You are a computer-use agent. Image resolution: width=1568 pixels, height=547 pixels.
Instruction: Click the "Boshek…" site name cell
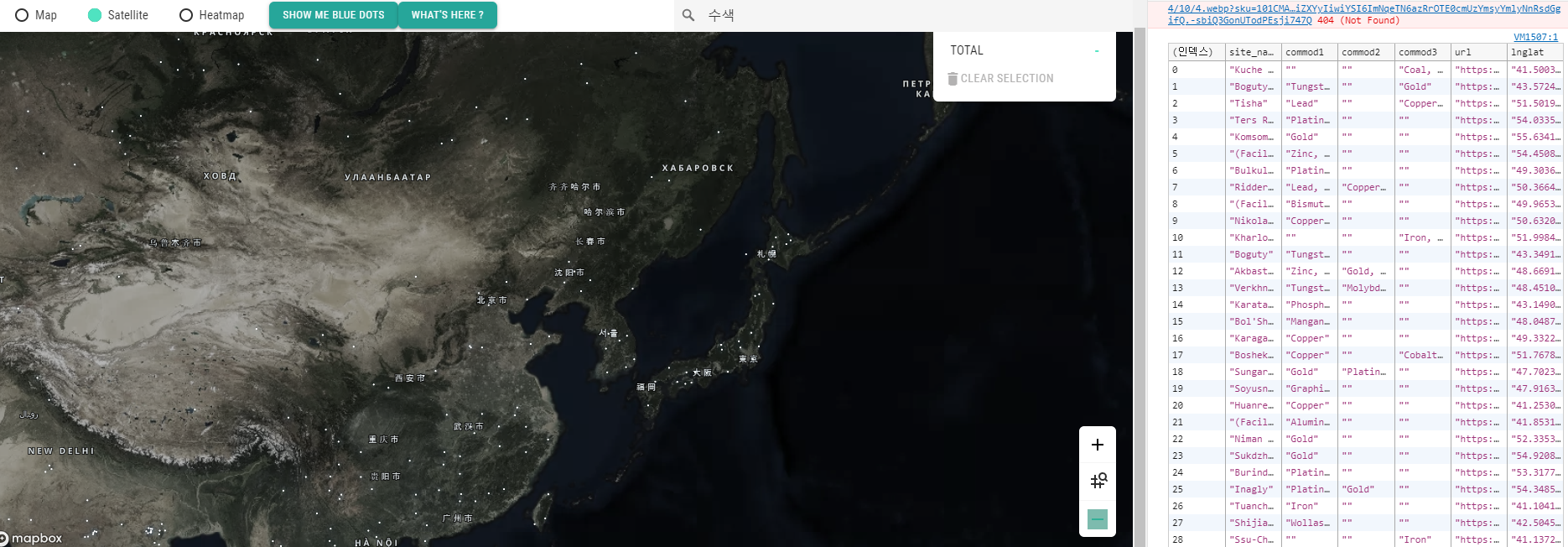coord(1253,355)
